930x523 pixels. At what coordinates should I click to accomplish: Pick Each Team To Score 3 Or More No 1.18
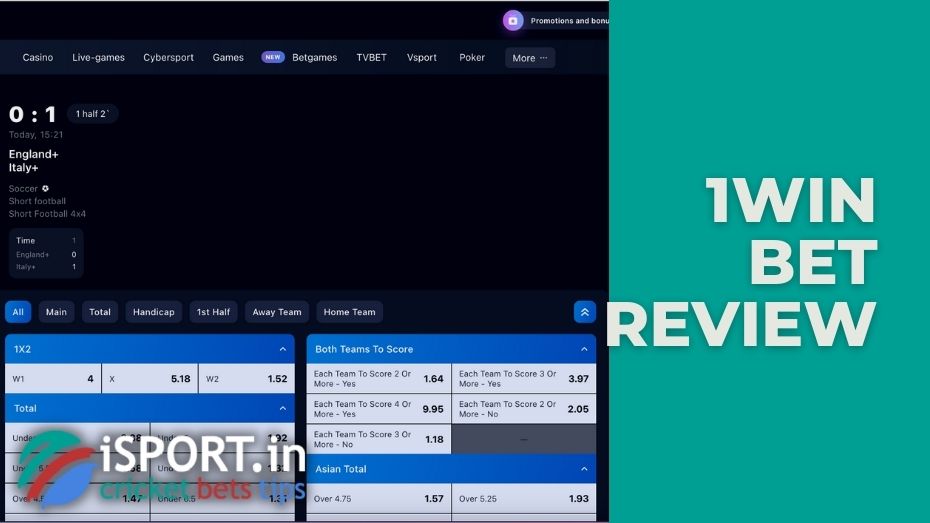click(x=378, y=439)
